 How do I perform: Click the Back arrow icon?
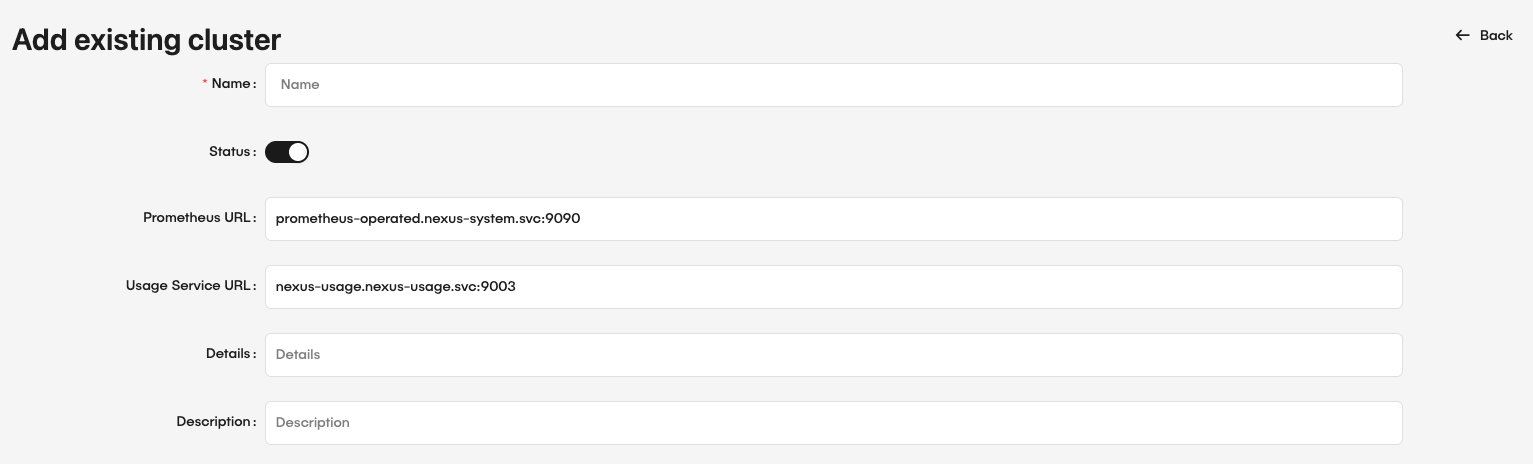1462,35
